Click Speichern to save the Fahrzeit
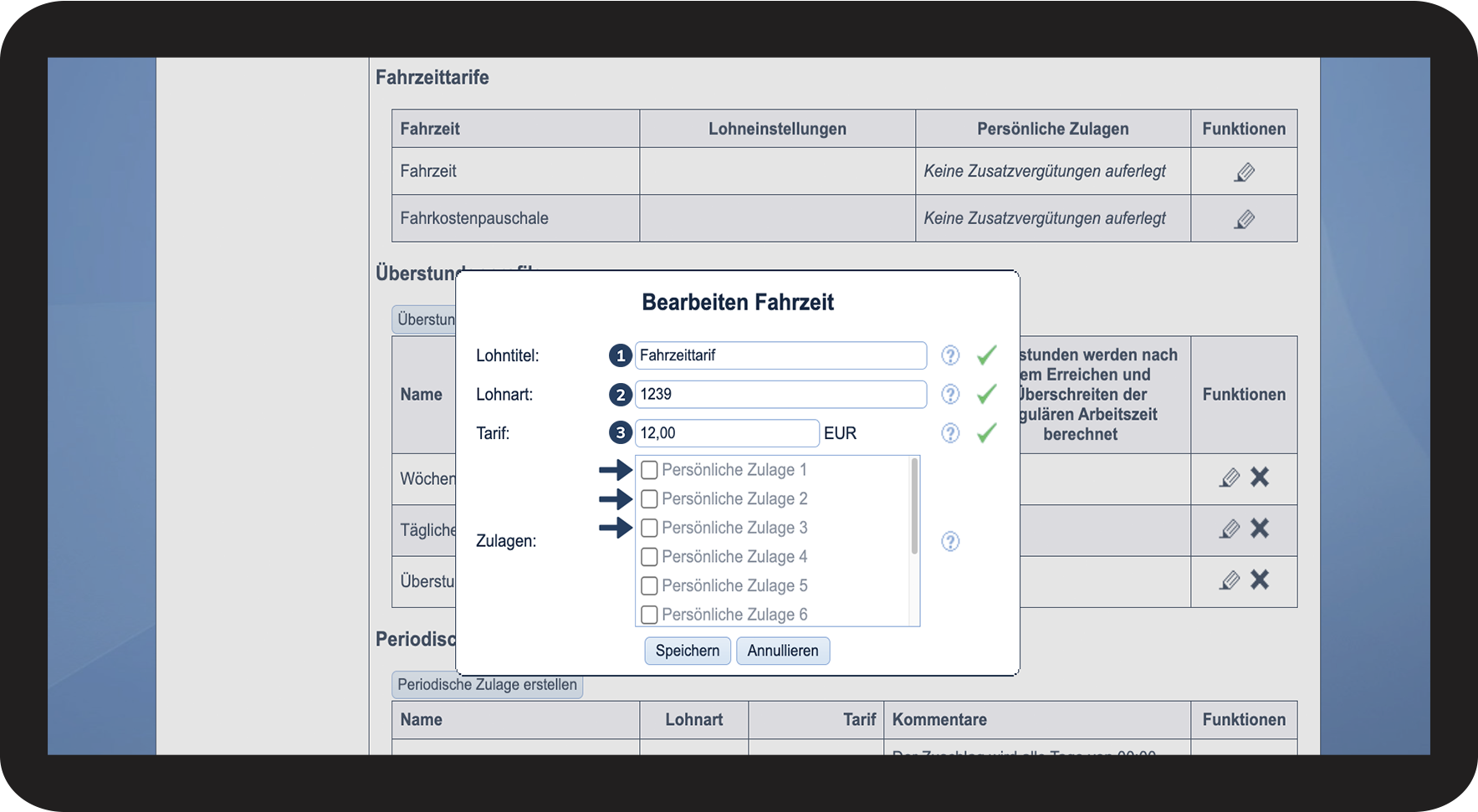 (687, 651)
